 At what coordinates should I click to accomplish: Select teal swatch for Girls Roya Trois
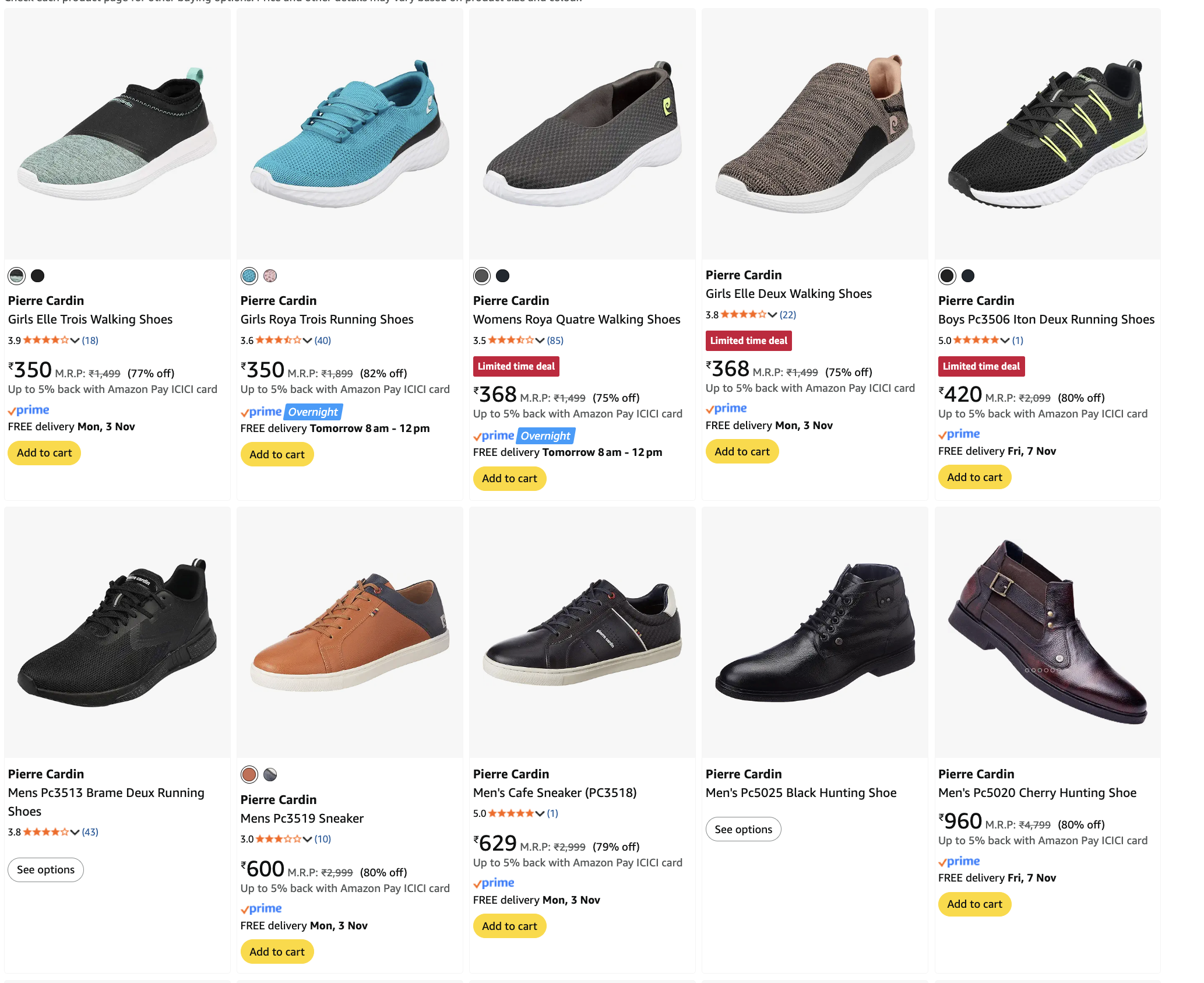point(249,276)
